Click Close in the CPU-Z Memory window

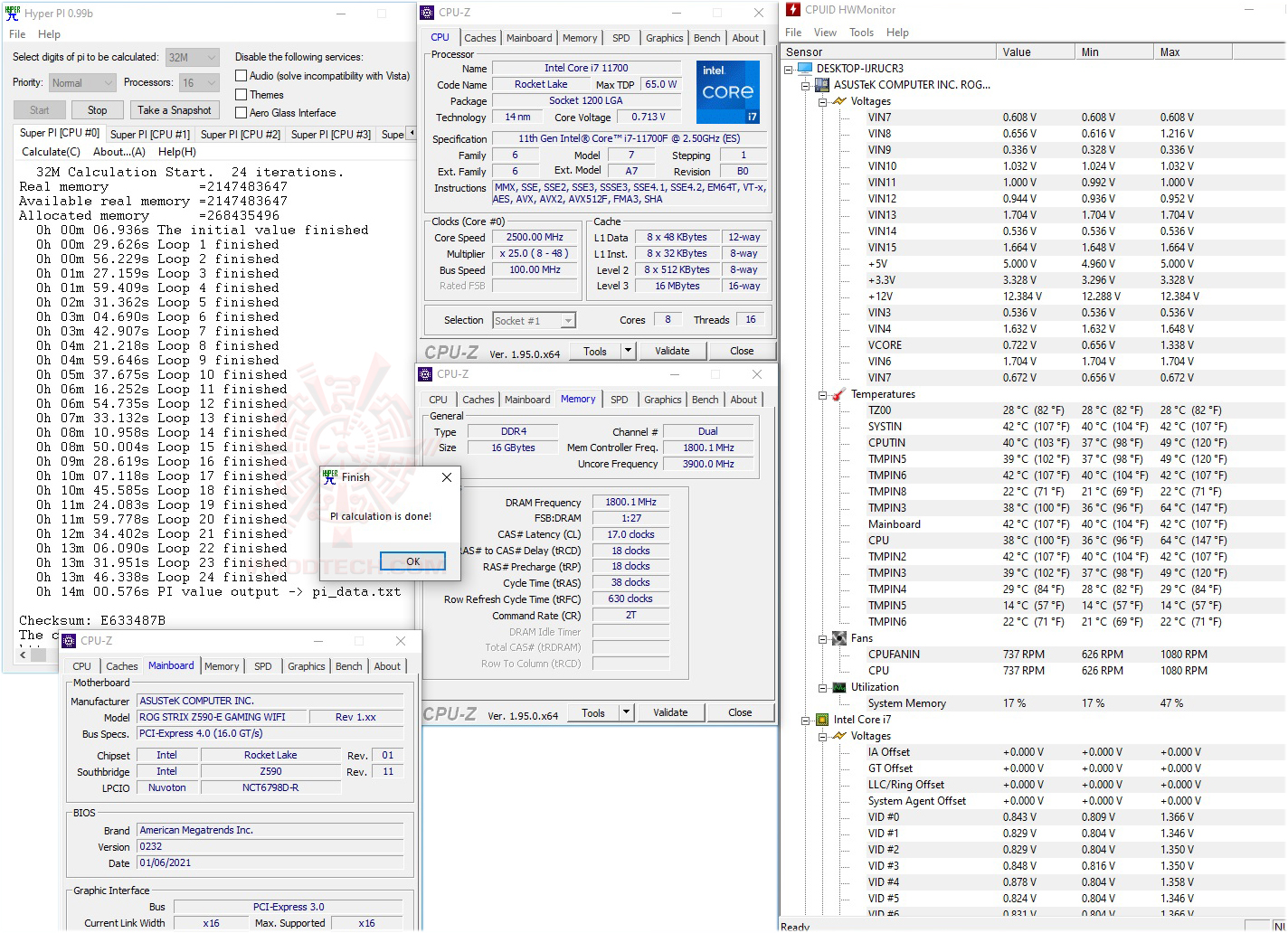pos(740,712)
